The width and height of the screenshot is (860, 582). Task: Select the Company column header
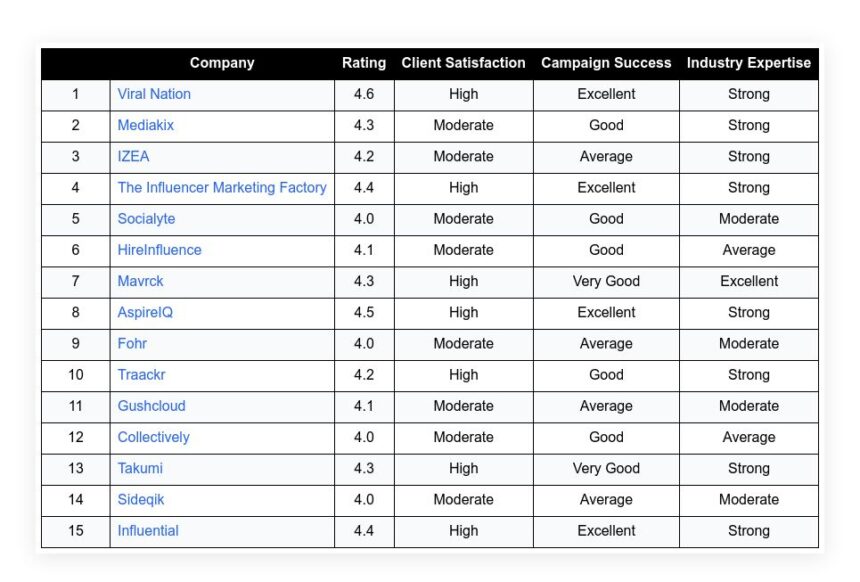click(222, 63)
